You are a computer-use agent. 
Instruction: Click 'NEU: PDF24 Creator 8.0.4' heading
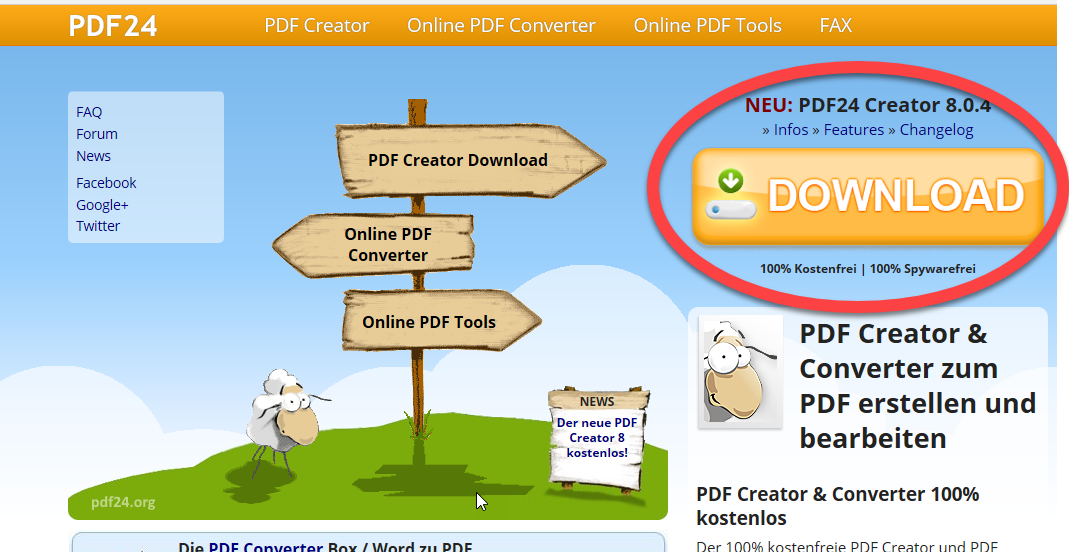(x=868, y=105)
